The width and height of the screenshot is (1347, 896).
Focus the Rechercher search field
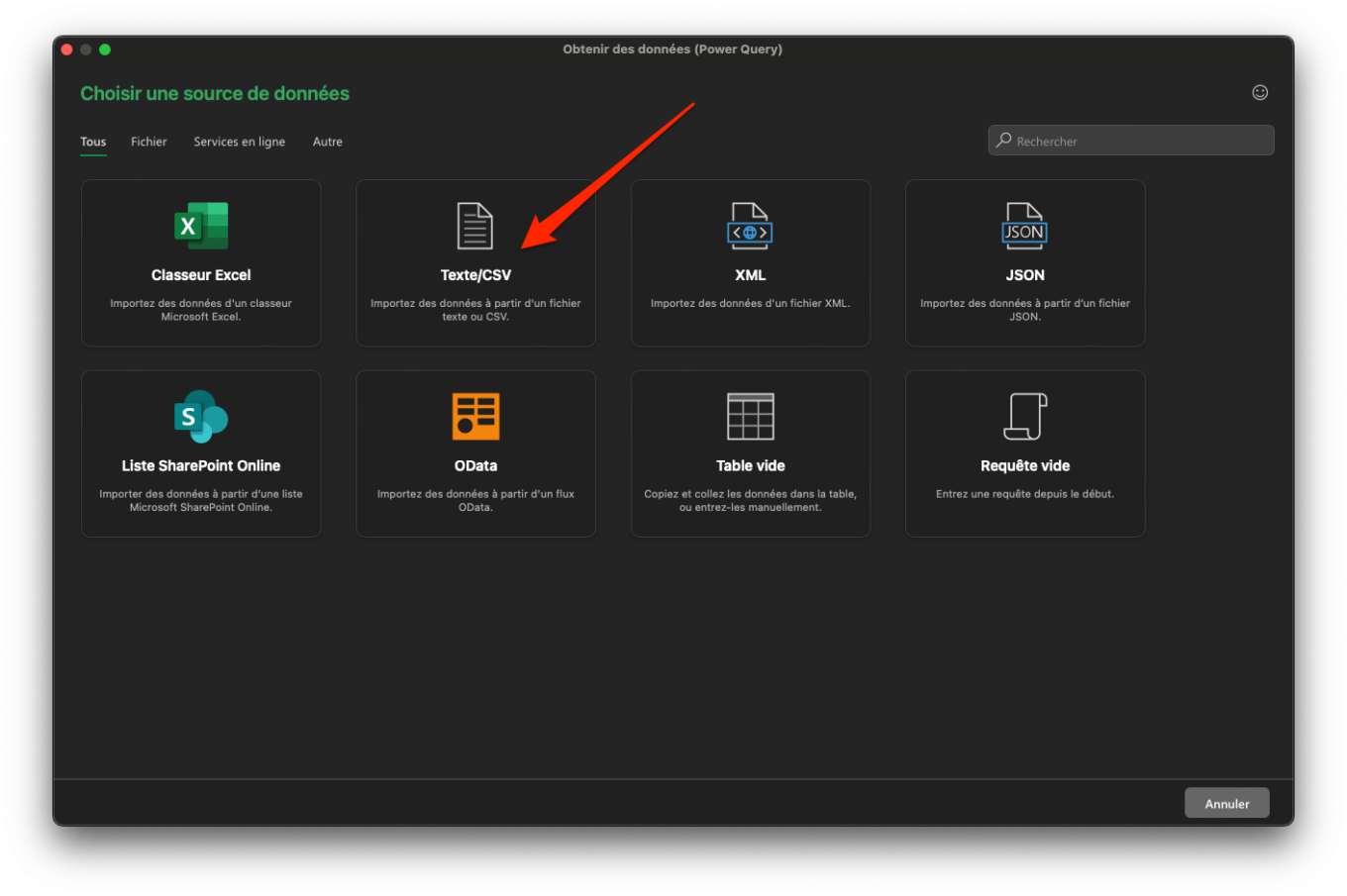1131,141
